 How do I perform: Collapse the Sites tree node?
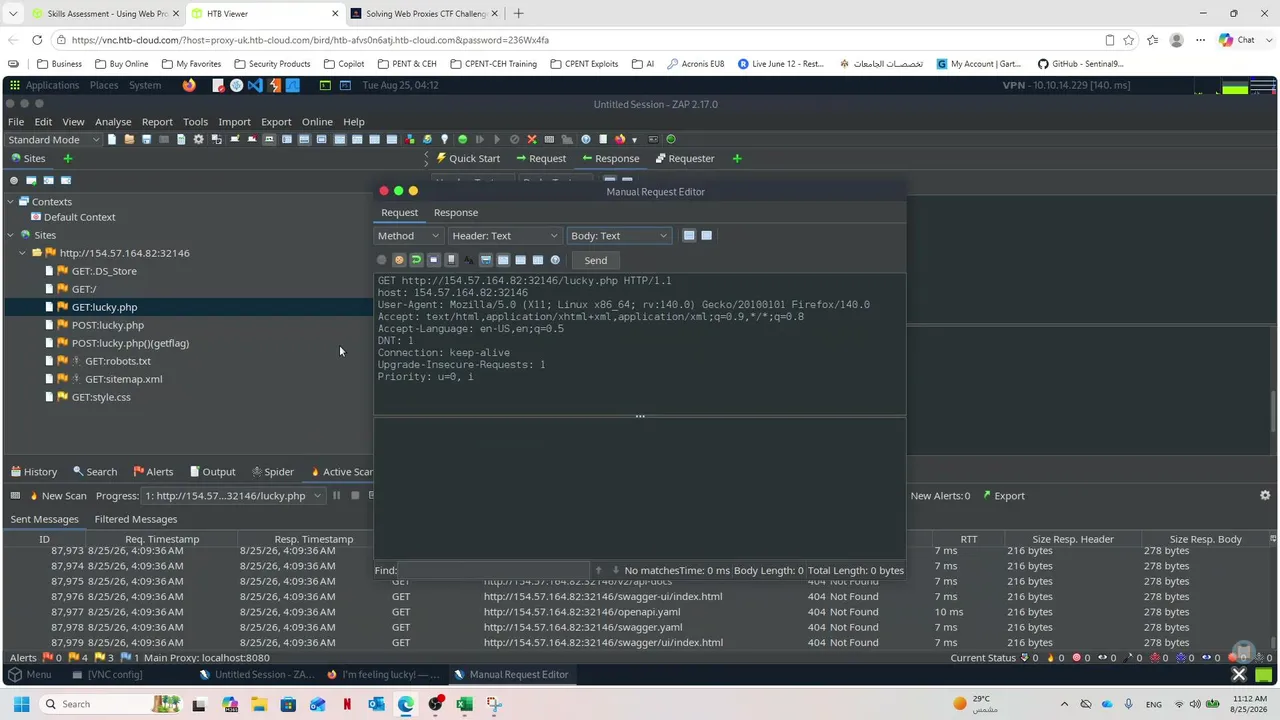pyautogui.click(x=11, y=235)
